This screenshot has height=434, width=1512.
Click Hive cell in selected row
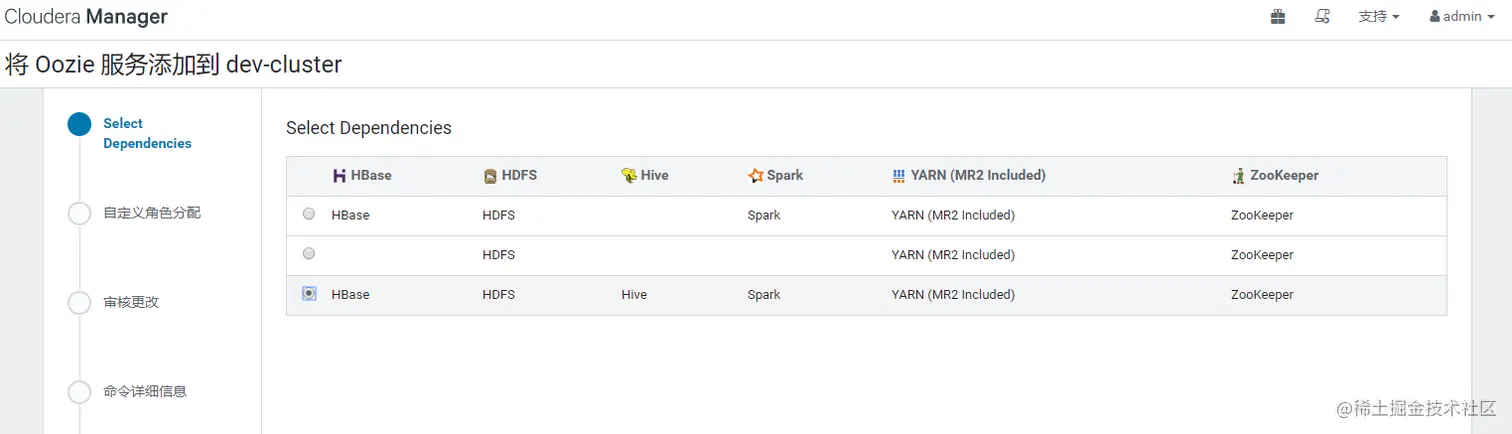coord(634,295)
